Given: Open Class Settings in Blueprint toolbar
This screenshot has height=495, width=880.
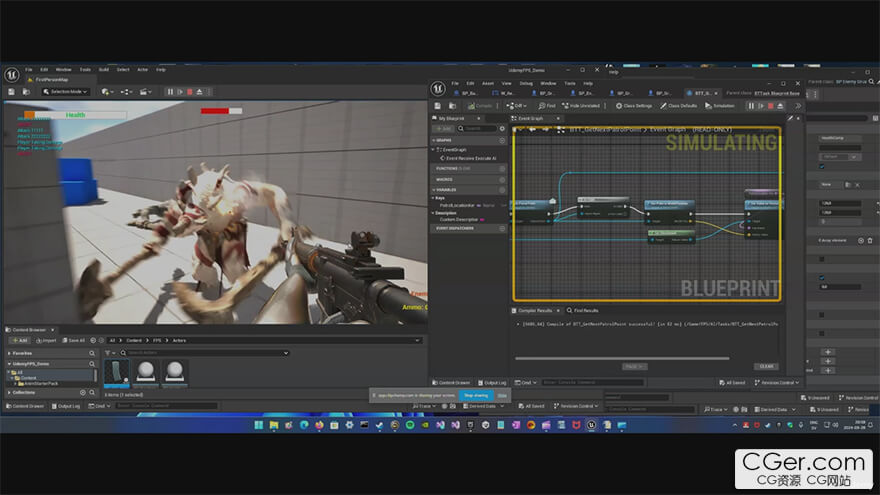Looking at the screenshot, I should click(634, 106).
